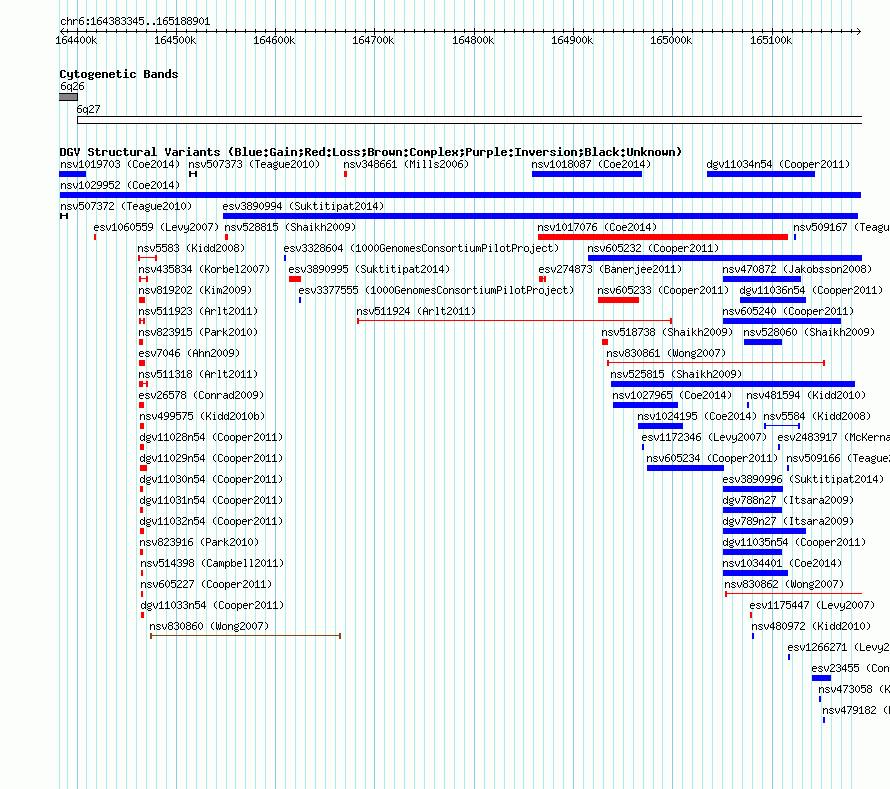Click the red nsv1017076 loss bar
The height and width of the screenshot is (789, 890).
663,237
